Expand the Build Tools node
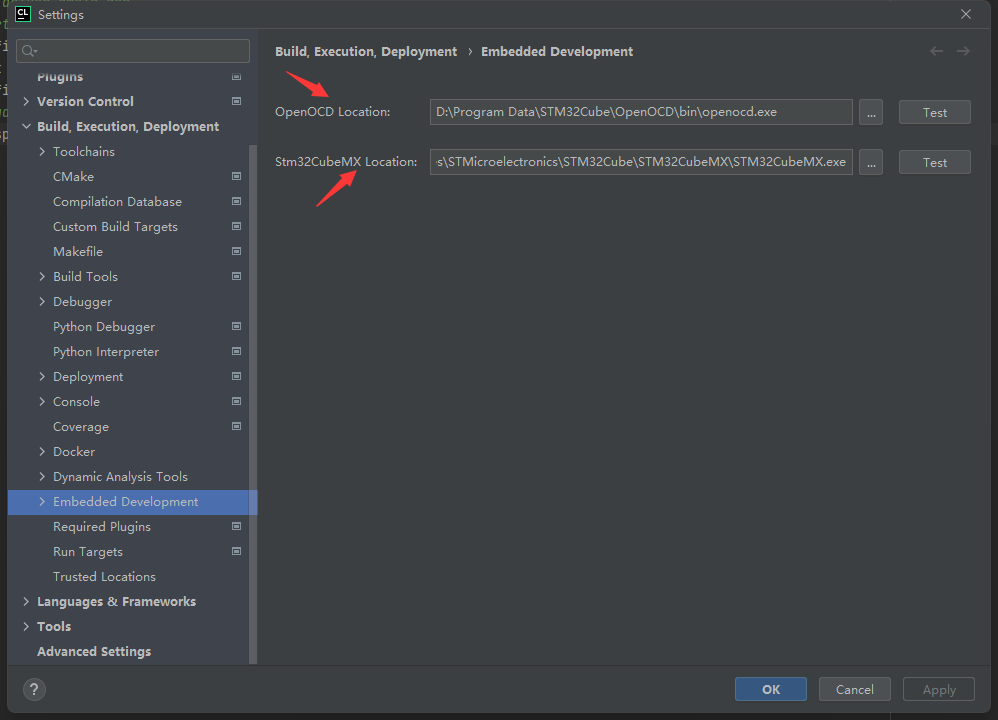Viewport: 998px width, 720px height. 42,276
